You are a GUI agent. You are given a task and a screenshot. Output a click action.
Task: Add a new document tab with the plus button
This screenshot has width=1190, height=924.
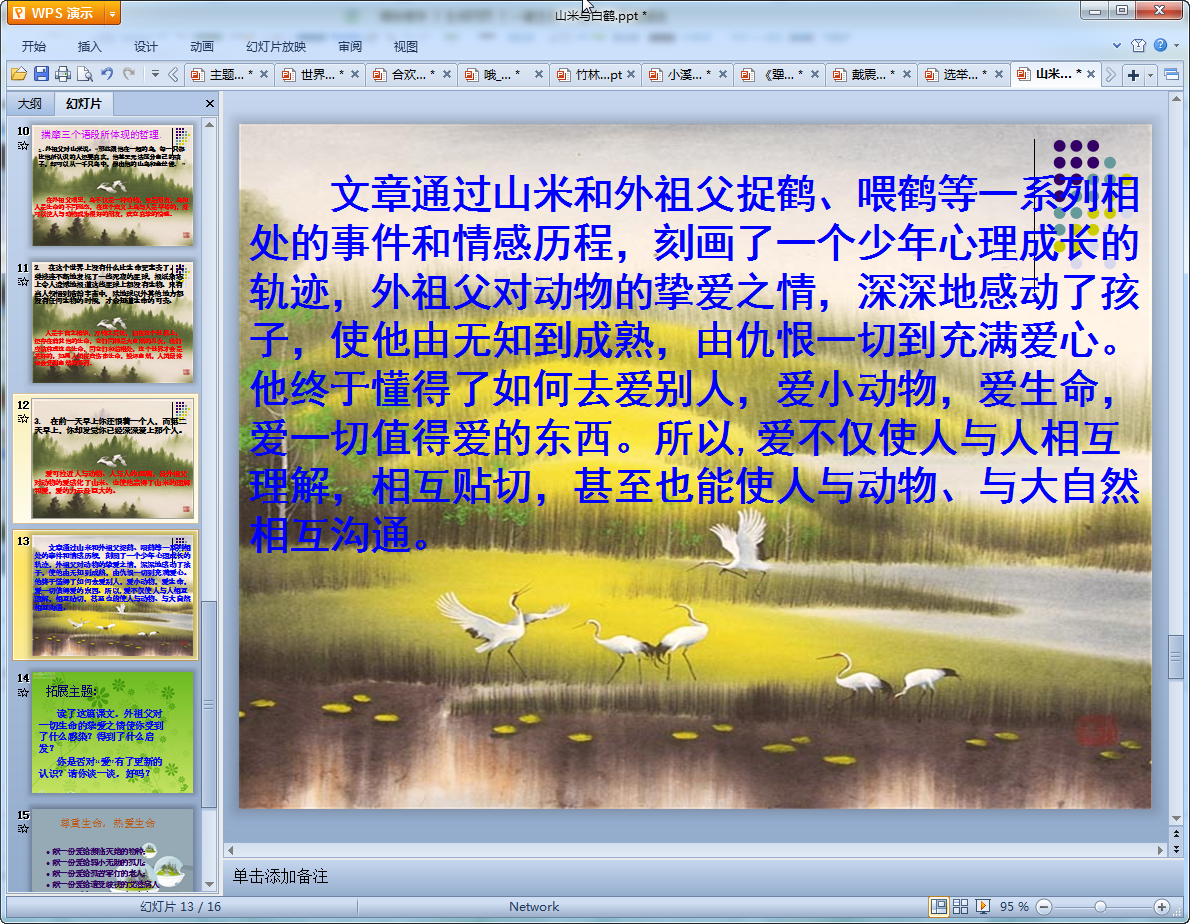click(1133, 74)
